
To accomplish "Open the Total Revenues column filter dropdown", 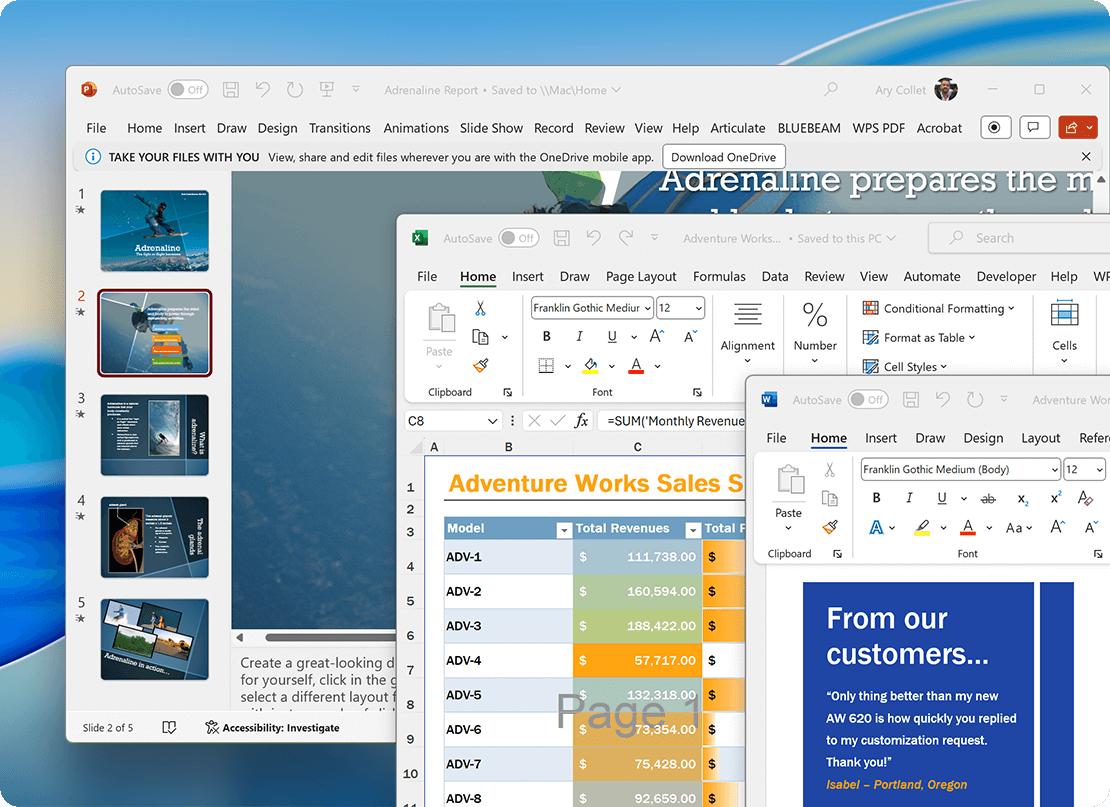I will (x=692, y=529).
